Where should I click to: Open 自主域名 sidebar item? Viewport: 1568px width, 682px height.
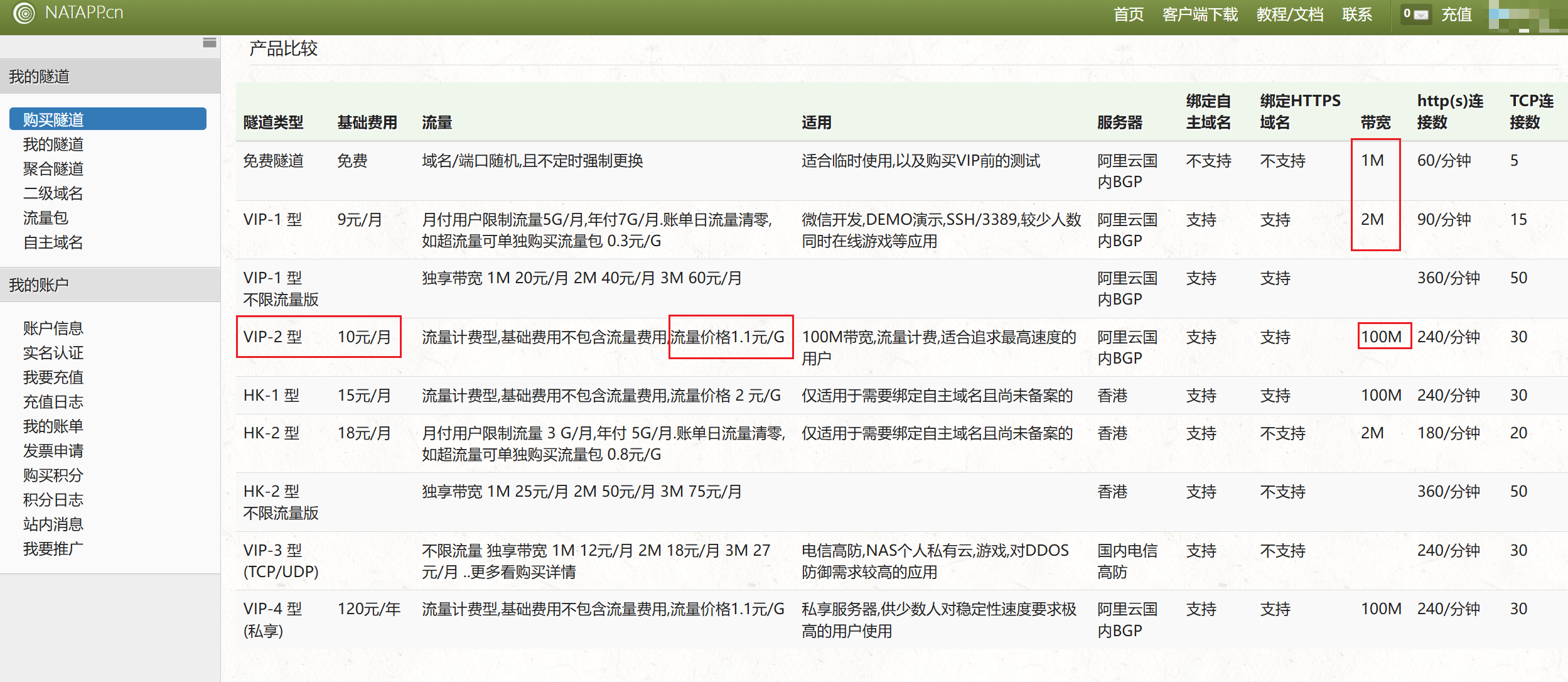pyautogui.click(x=53, y=242)
